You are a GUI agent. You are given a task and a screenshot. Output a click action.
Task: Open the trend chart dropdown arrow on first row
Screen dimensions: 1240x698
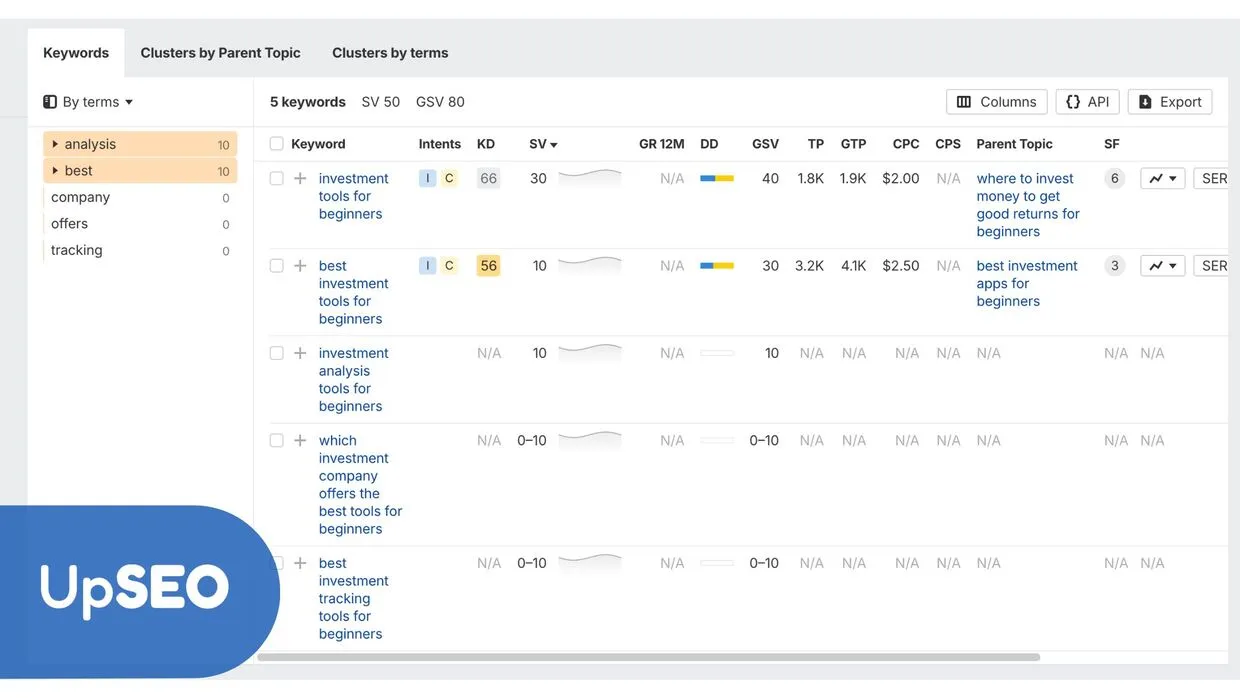[x=1173, y=178]
